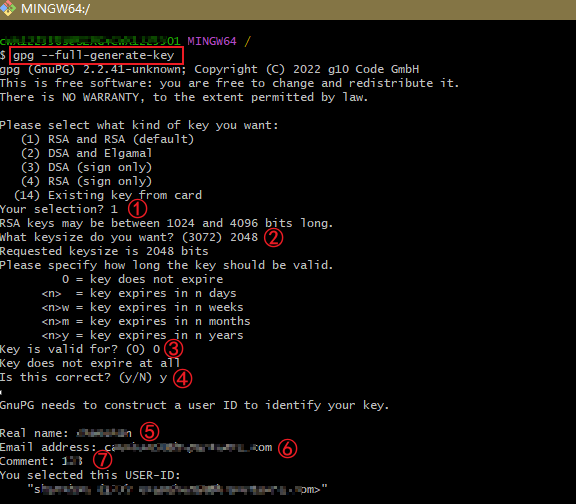Click the Git Bash MINGW64 title icon

point(7,8)
